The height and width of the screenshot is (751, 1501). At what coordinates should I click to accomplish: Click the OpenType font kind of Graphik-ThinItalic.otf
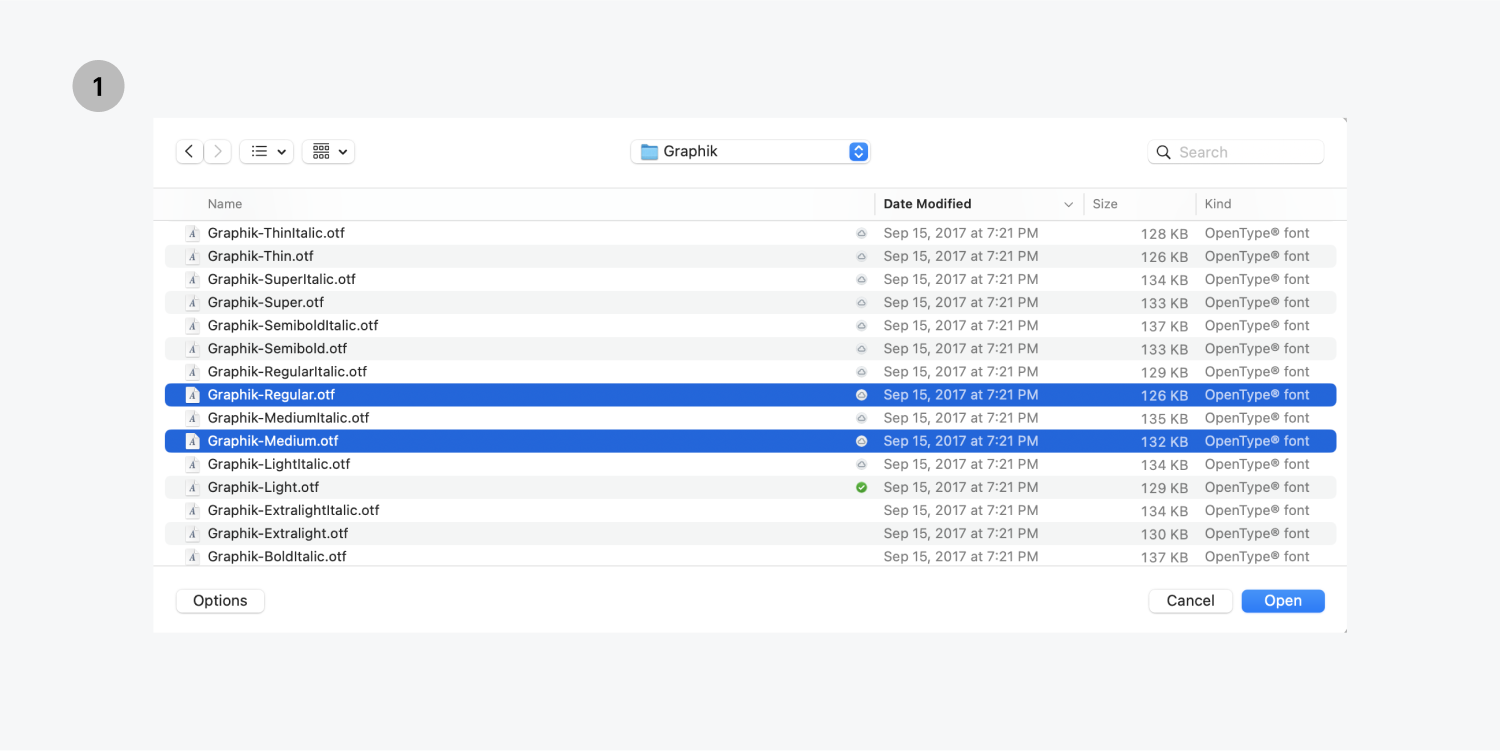coord(1257,233)
